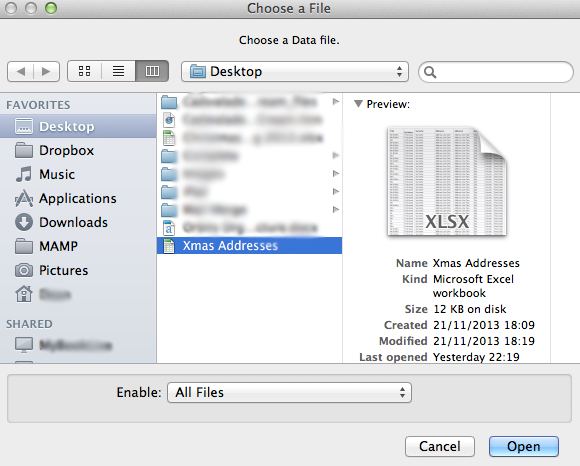Screen dimensions: 580x466
Task: Click the XLSX preview thumbnail
Action: coord(447,182)
